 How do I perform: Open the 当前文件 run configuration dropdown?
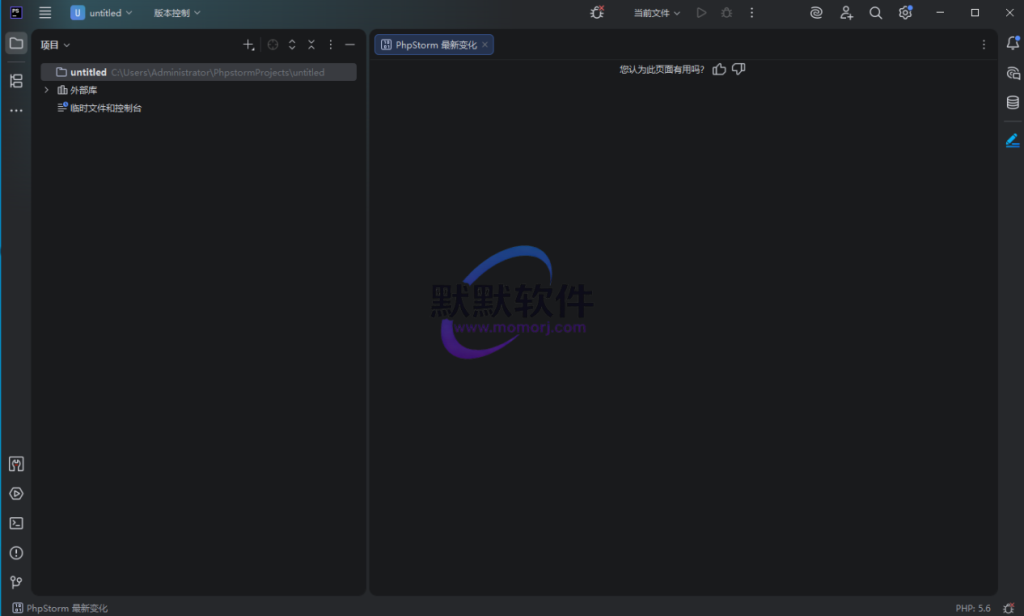[657, 12]
